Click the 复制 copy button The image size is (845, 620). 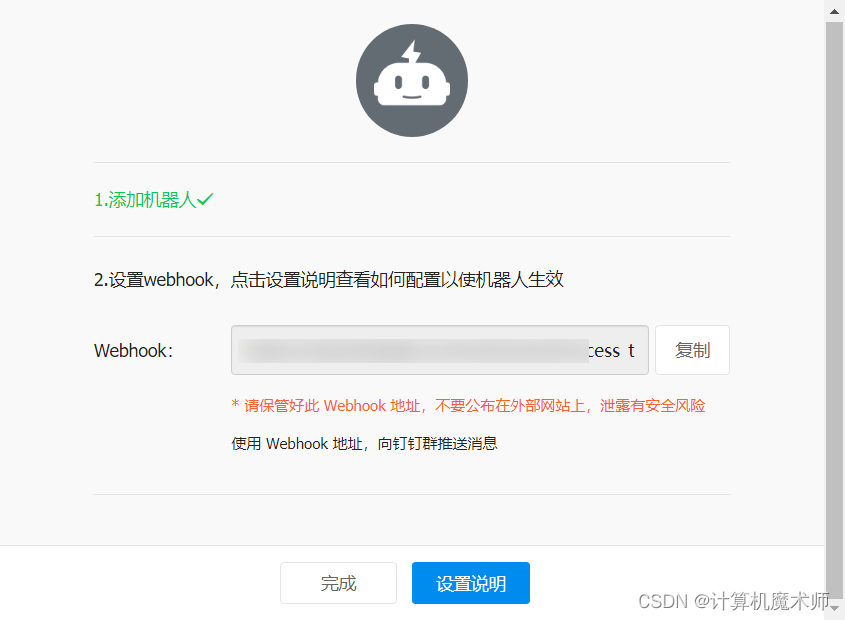tap(692, 350)
